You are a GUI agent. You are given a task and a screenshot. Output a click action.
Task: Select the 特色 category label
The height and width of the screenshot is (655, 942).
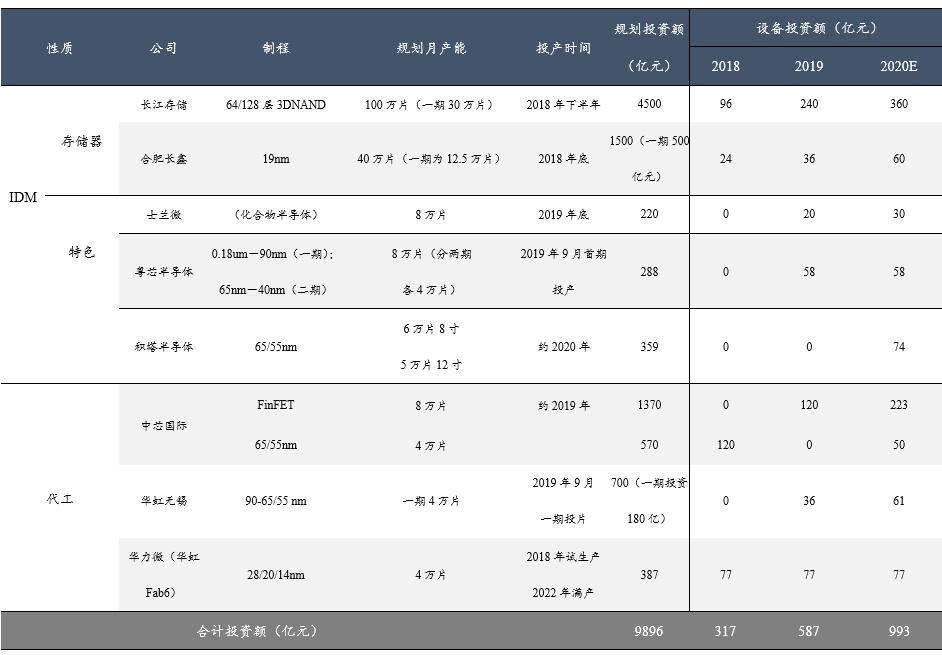[x=82, y=252]
